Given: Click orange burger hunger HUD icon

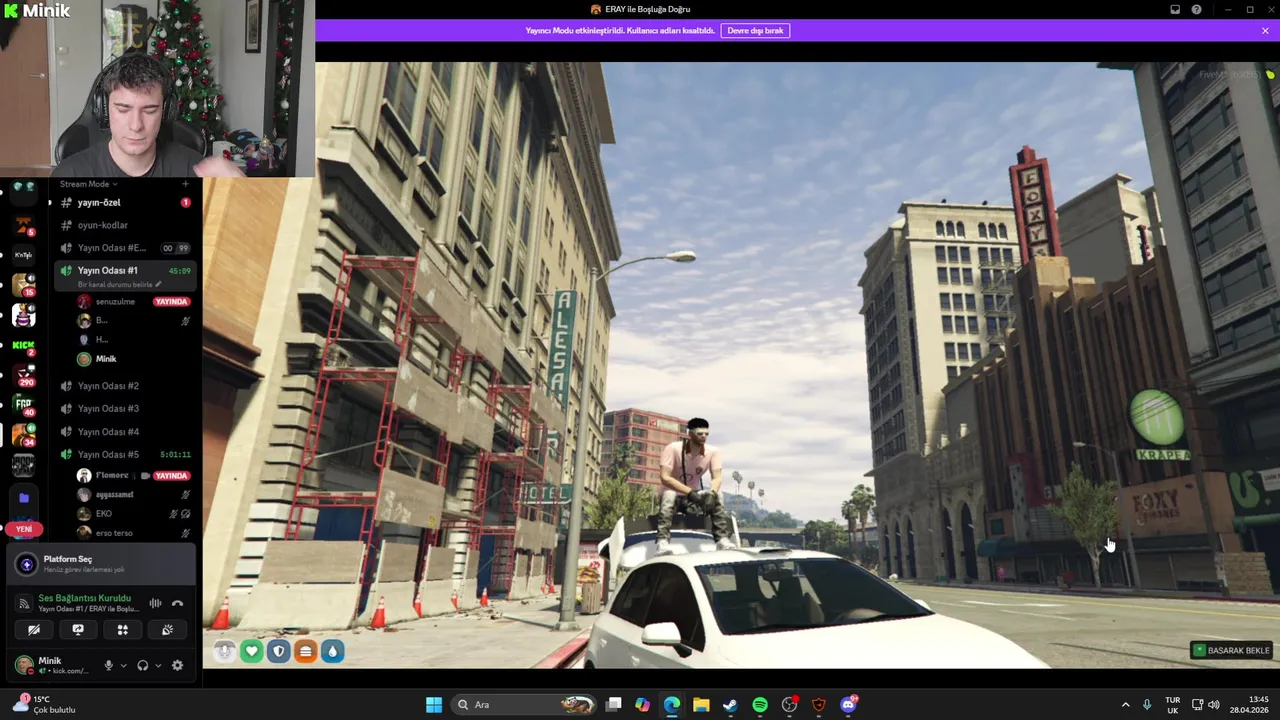Looking at the screenshot, I should click(x=306, y=651).
